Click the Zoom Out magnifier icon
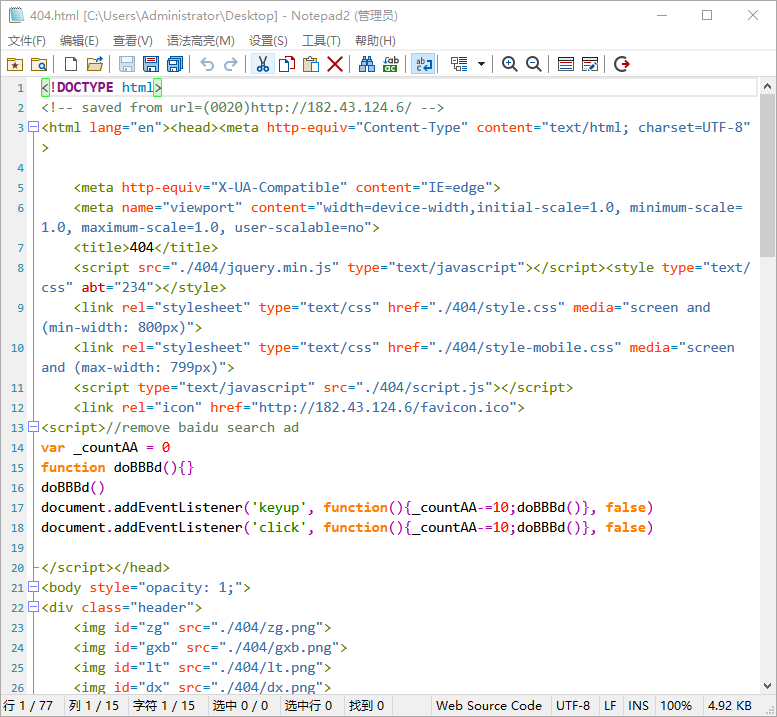Screen dimensions: 777x717 (534, 64)
